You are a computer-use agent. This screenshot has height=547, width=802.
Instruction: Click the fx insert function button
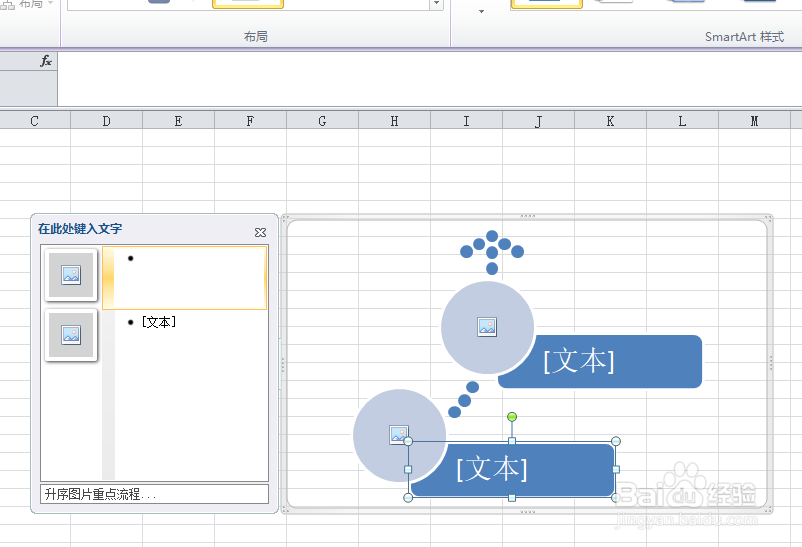(x=46, y=61)
